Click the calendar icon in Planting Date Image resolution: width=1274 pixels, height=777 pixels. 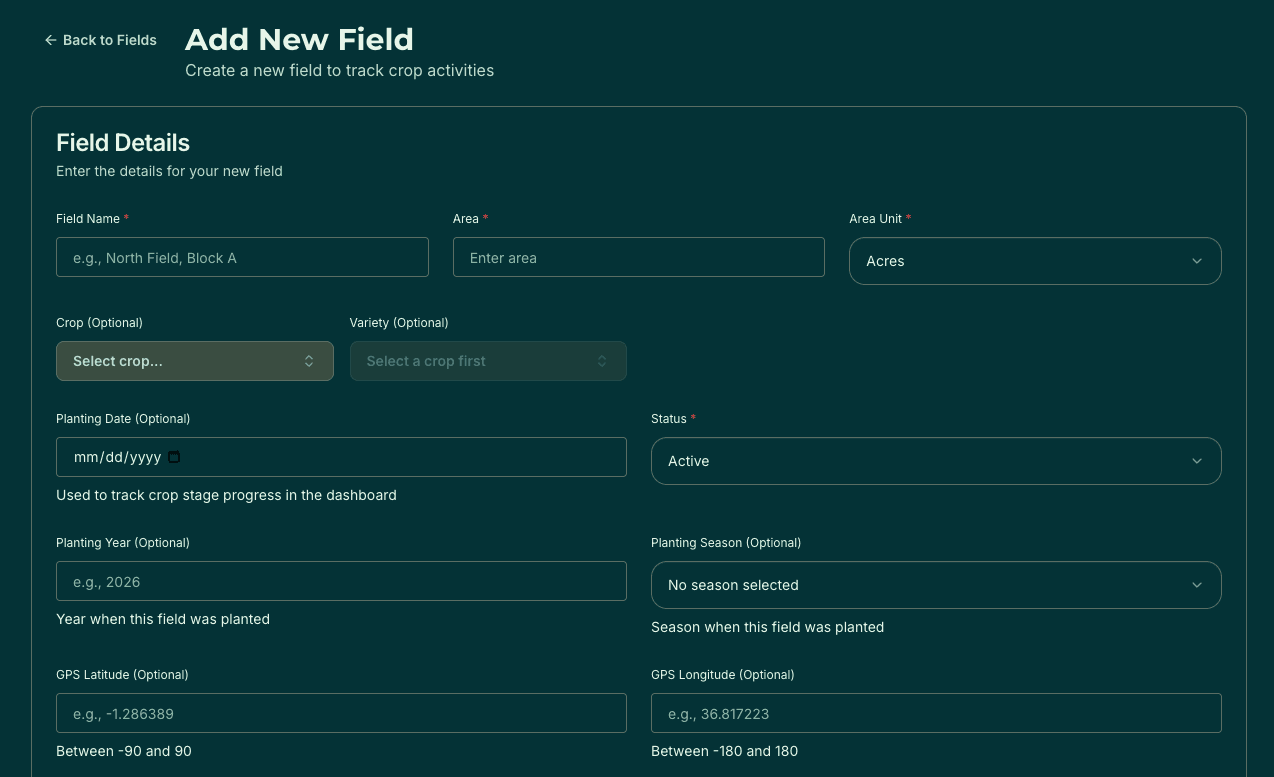click(173, 456)
